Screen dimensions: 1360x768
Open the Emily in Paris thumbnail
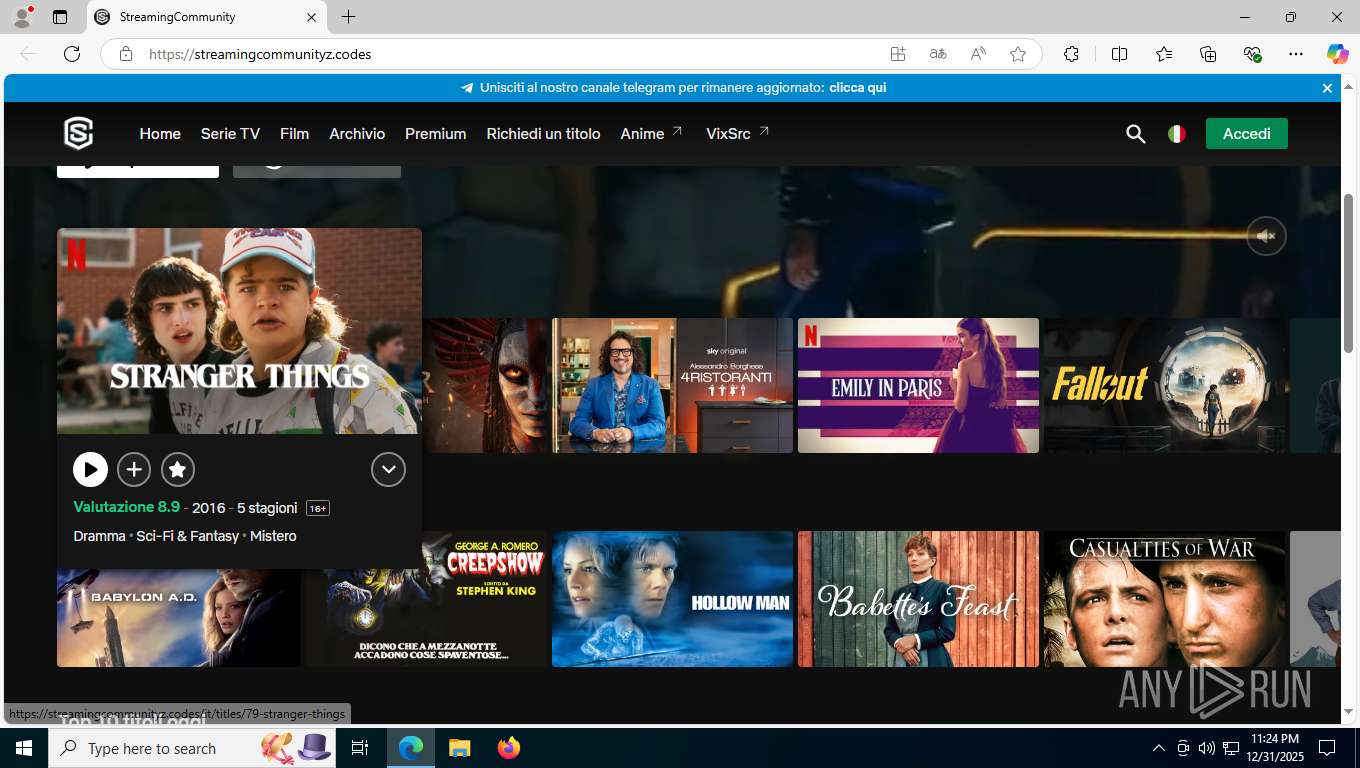pyautogui.click(x=918, y=385)
